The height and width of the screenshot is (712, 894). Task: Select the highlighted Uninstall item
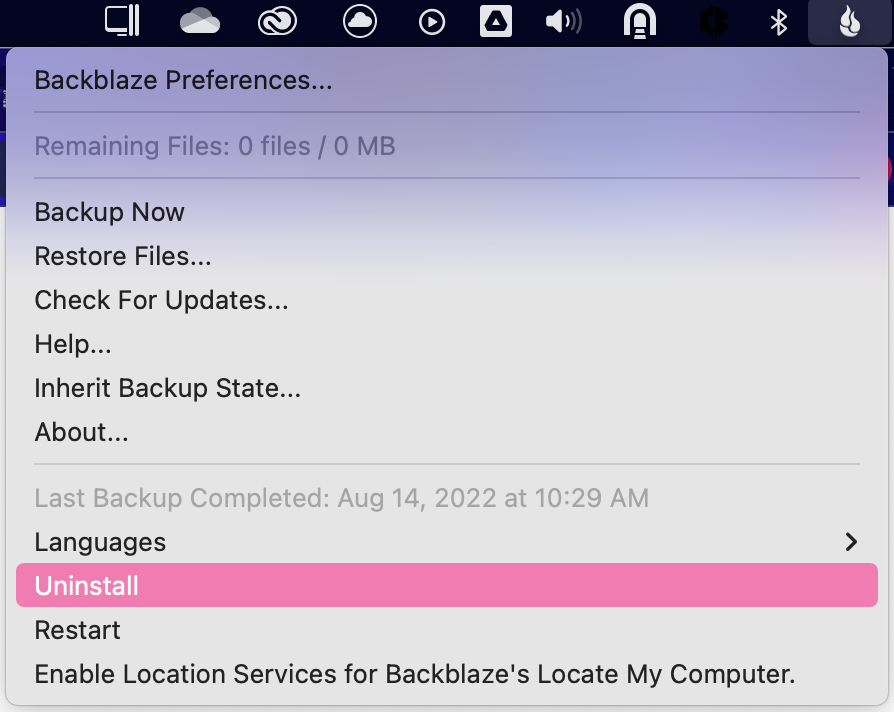pos(447,585)
